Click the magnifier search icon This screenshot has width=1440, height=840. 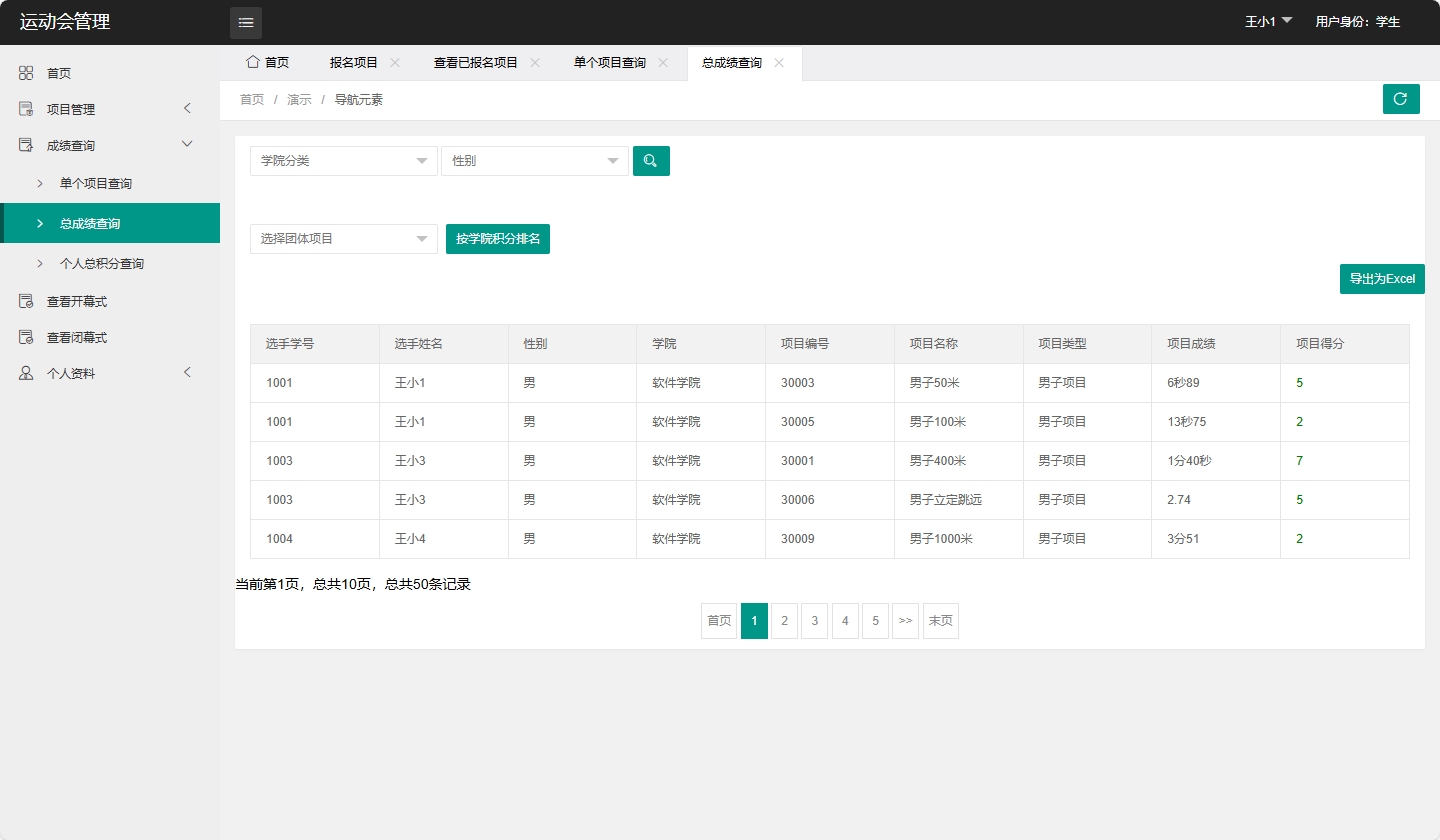coord(651,160)
